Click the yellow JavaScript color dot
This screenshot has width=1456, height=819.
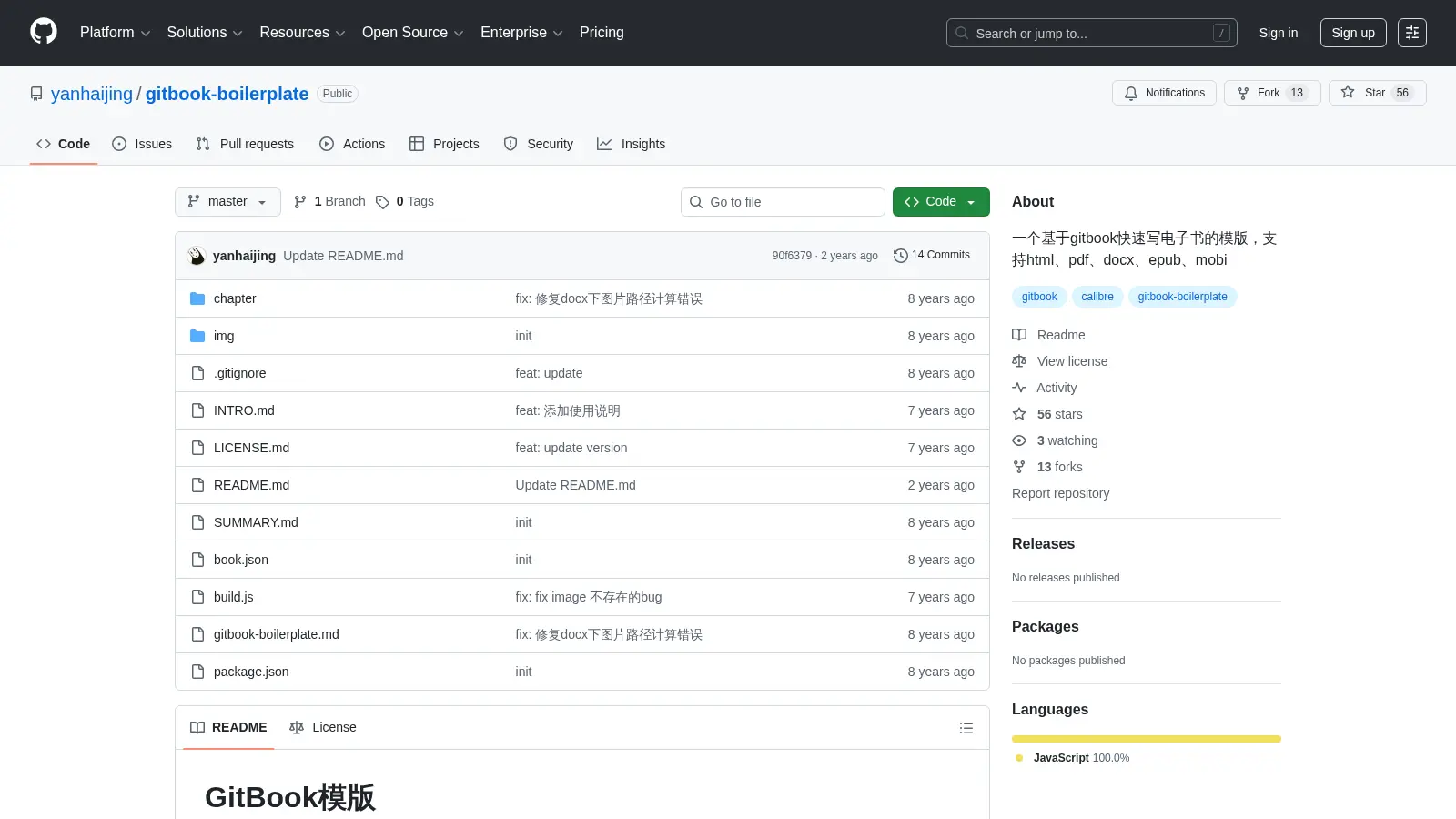(x=1019, y=758)
